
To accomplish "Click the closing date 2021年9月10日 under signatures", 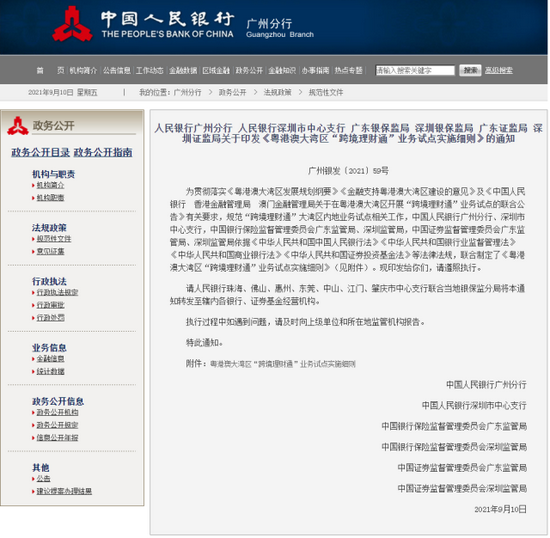I will 500,510.
